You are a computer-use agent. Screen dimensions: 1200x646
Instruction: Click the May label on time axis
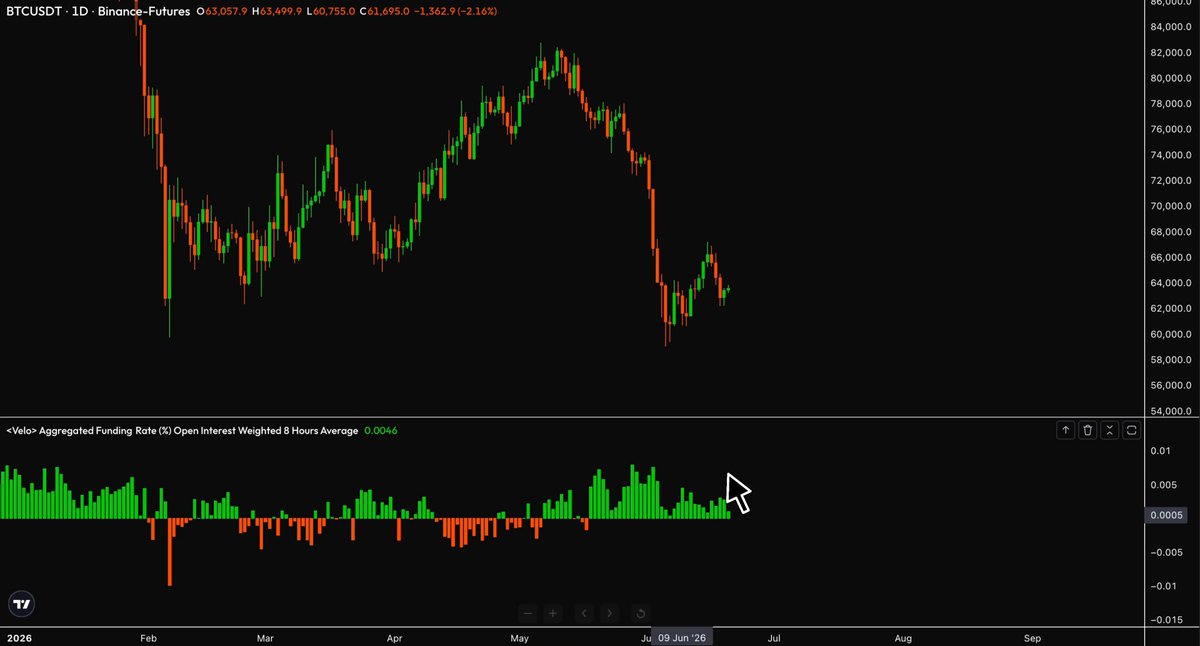tap(518, 637)
